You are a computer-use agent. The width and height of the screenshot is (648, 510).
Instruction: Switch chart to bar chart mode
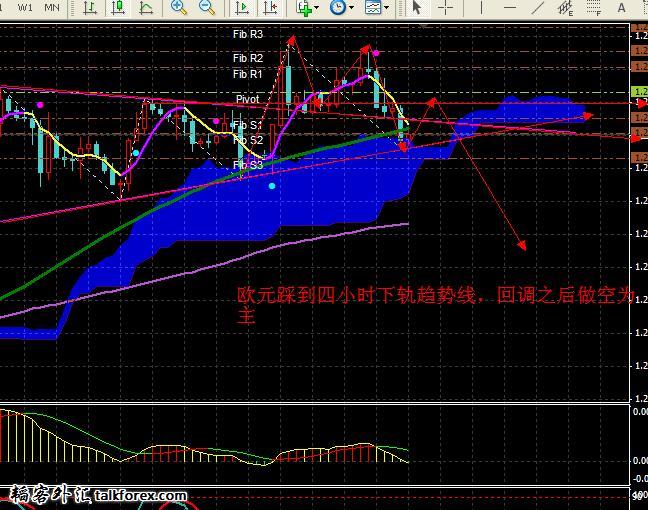tap(90, 8)
